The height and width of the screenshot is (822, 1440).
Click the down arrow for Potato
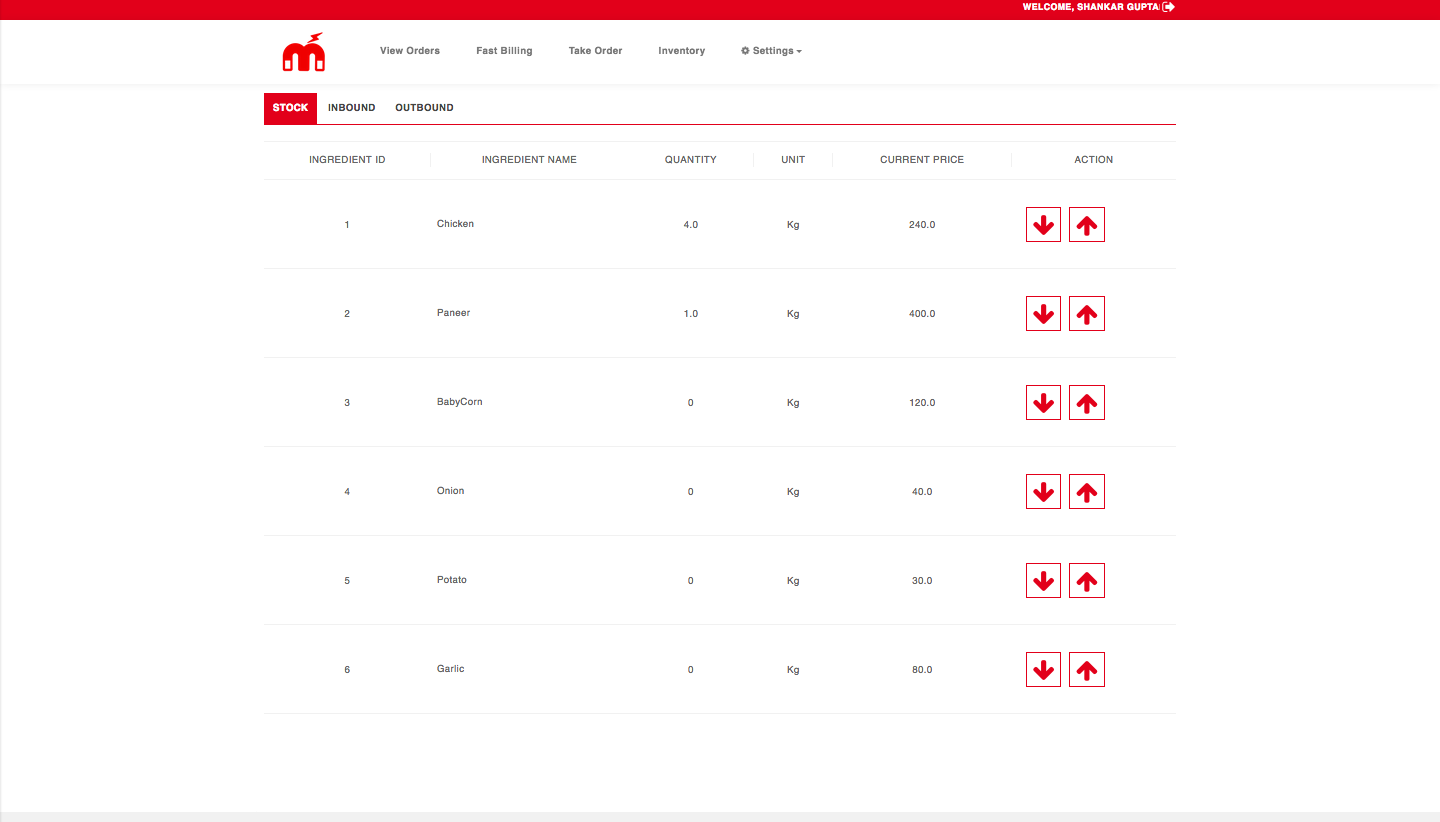(1043, 581)
